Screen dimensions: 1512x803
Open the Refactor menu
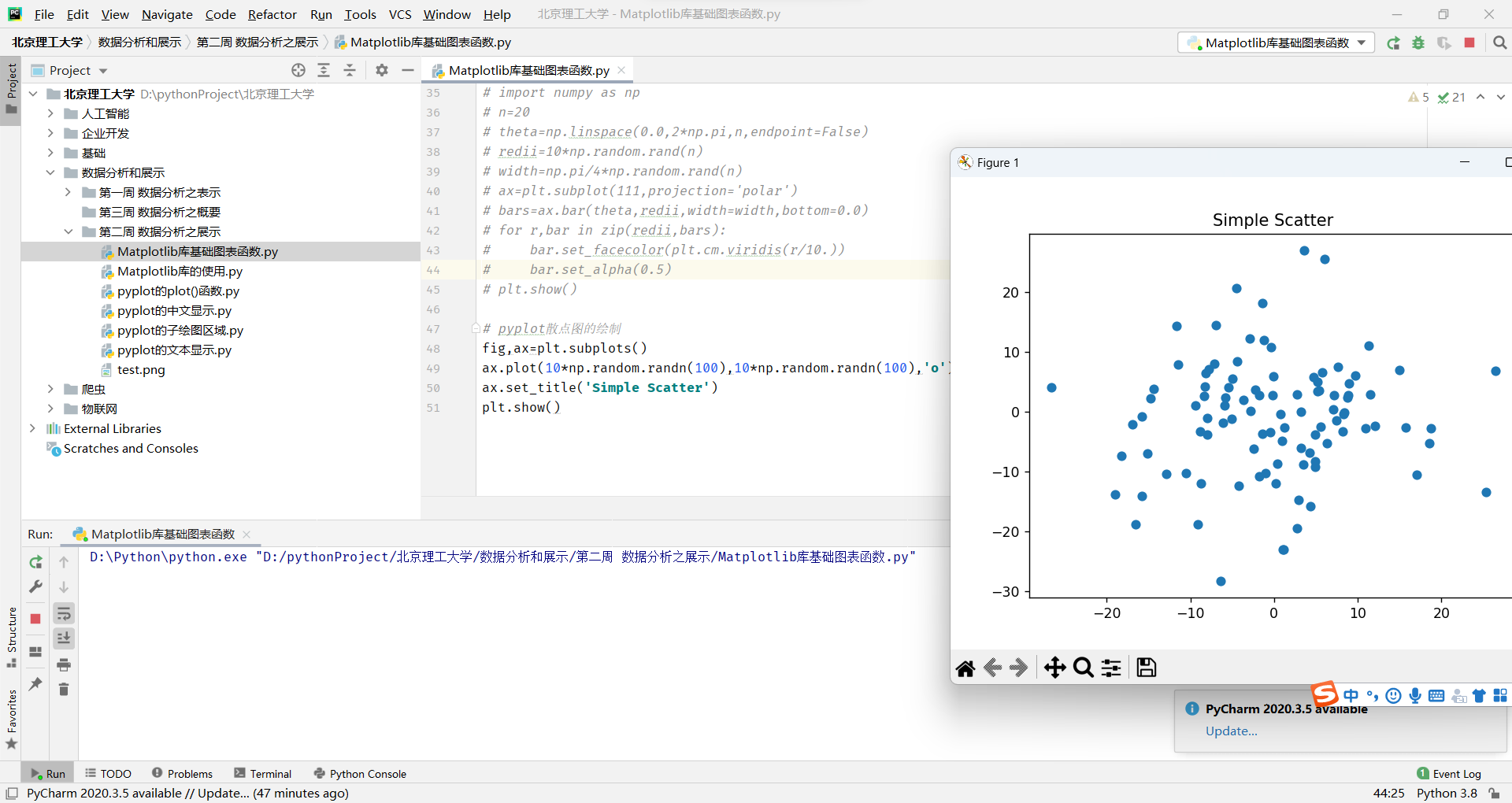click(x=272, y=14)
